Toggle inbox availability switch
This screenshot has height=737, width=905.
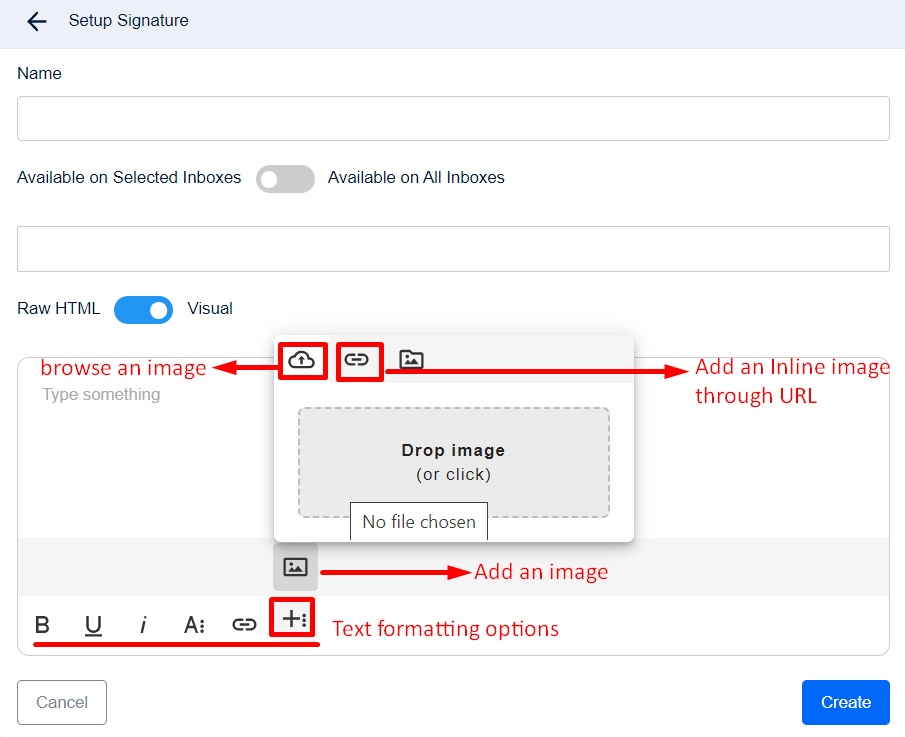click(285, 179)
